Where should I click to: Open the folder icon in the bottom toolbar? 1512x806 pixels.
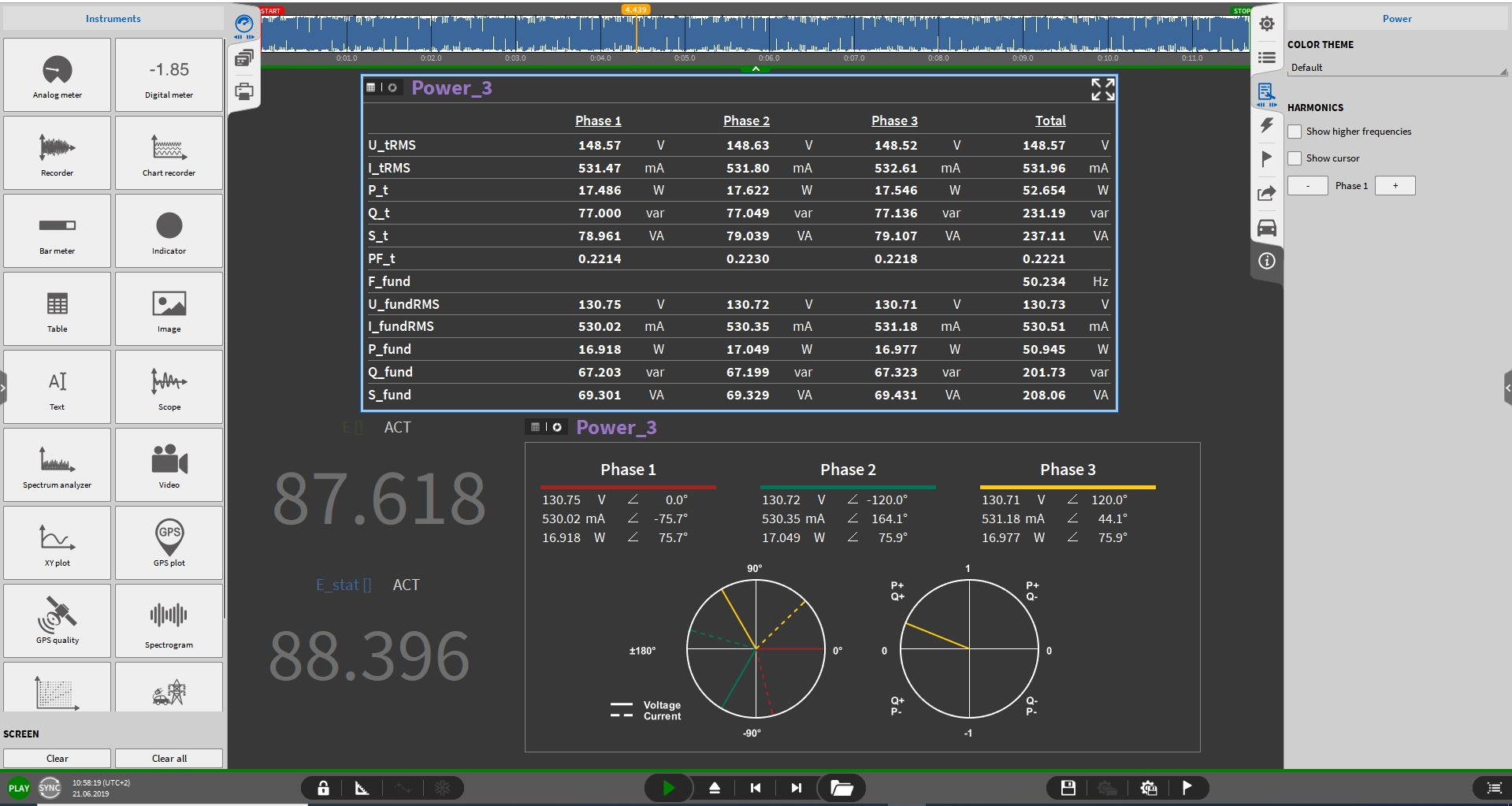tap(841, 788)
